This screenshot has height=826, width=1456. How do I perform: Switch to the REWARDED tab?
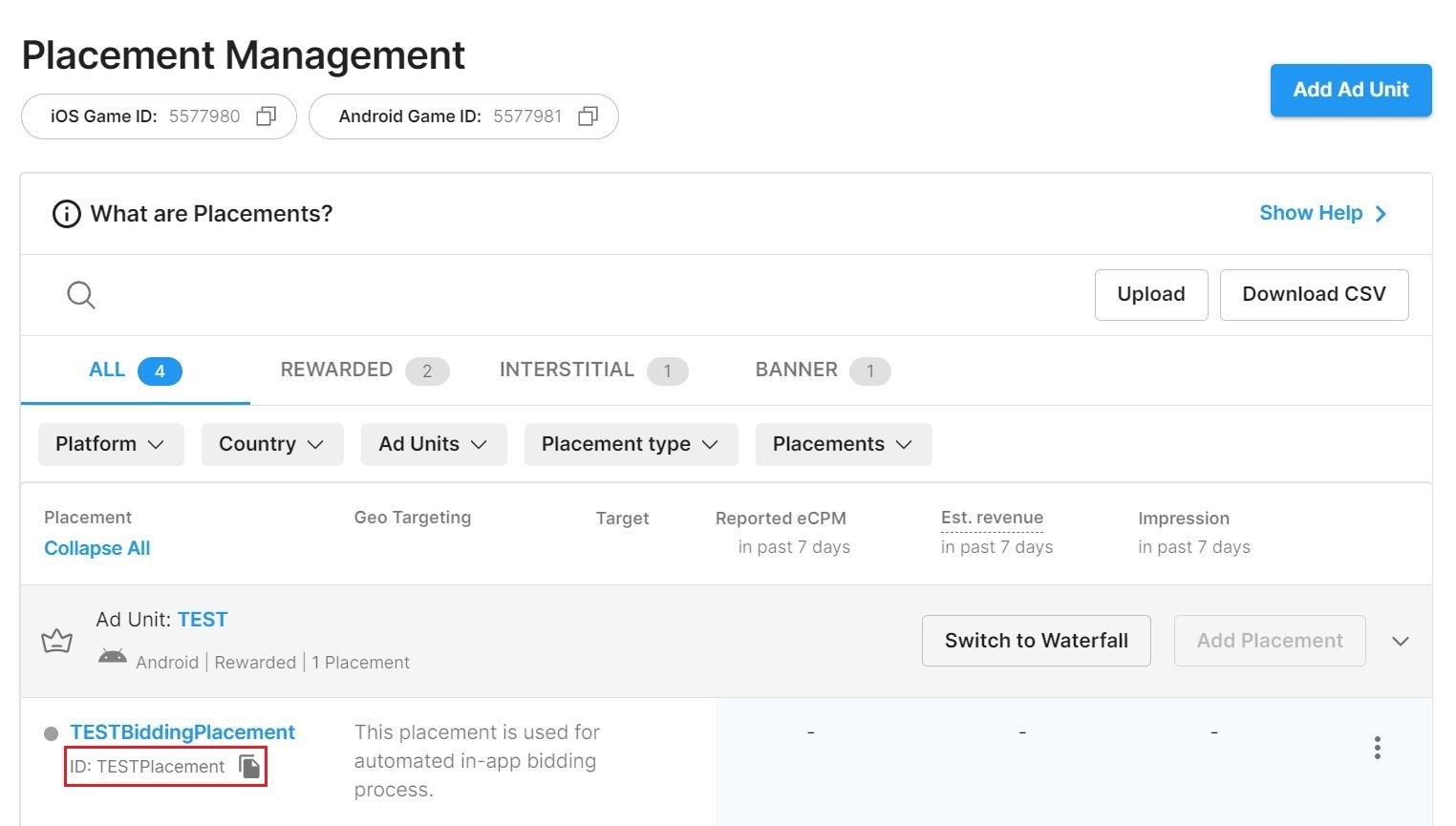point(363,371)
